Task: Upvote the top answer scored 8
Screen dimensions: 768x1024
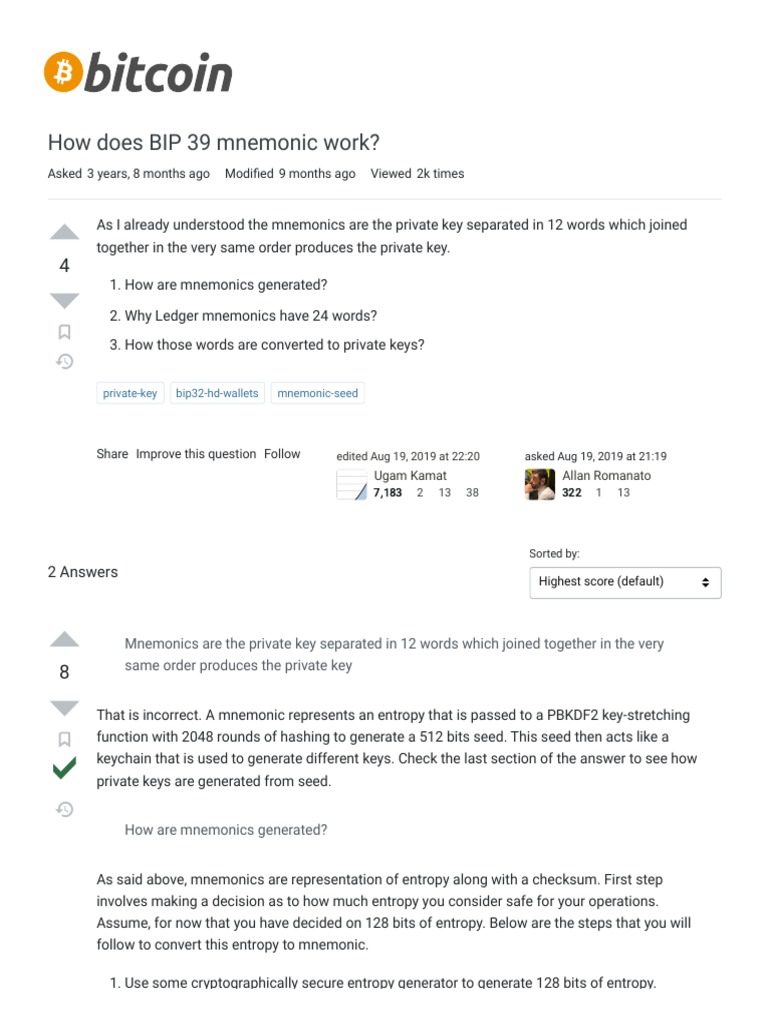Action: pos(64,640)
